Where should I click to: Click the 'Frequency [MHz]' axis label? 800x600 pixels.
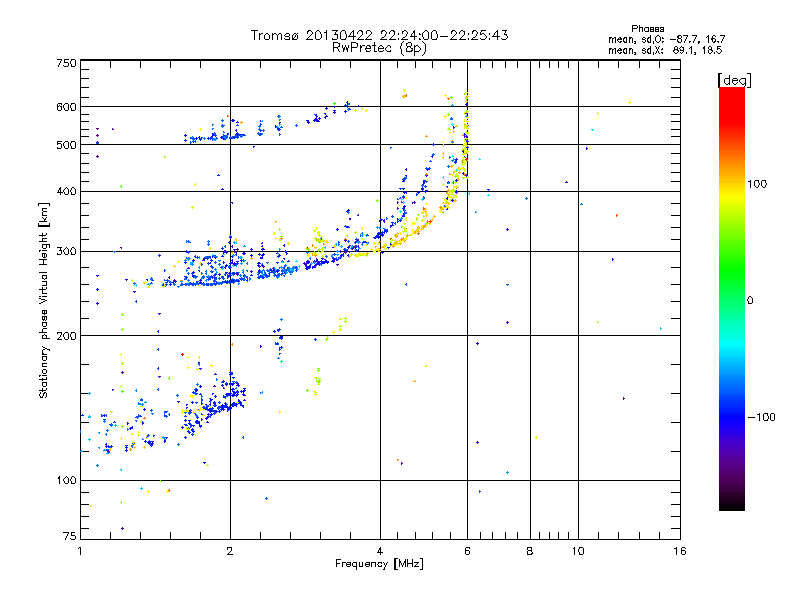point(379,564)
